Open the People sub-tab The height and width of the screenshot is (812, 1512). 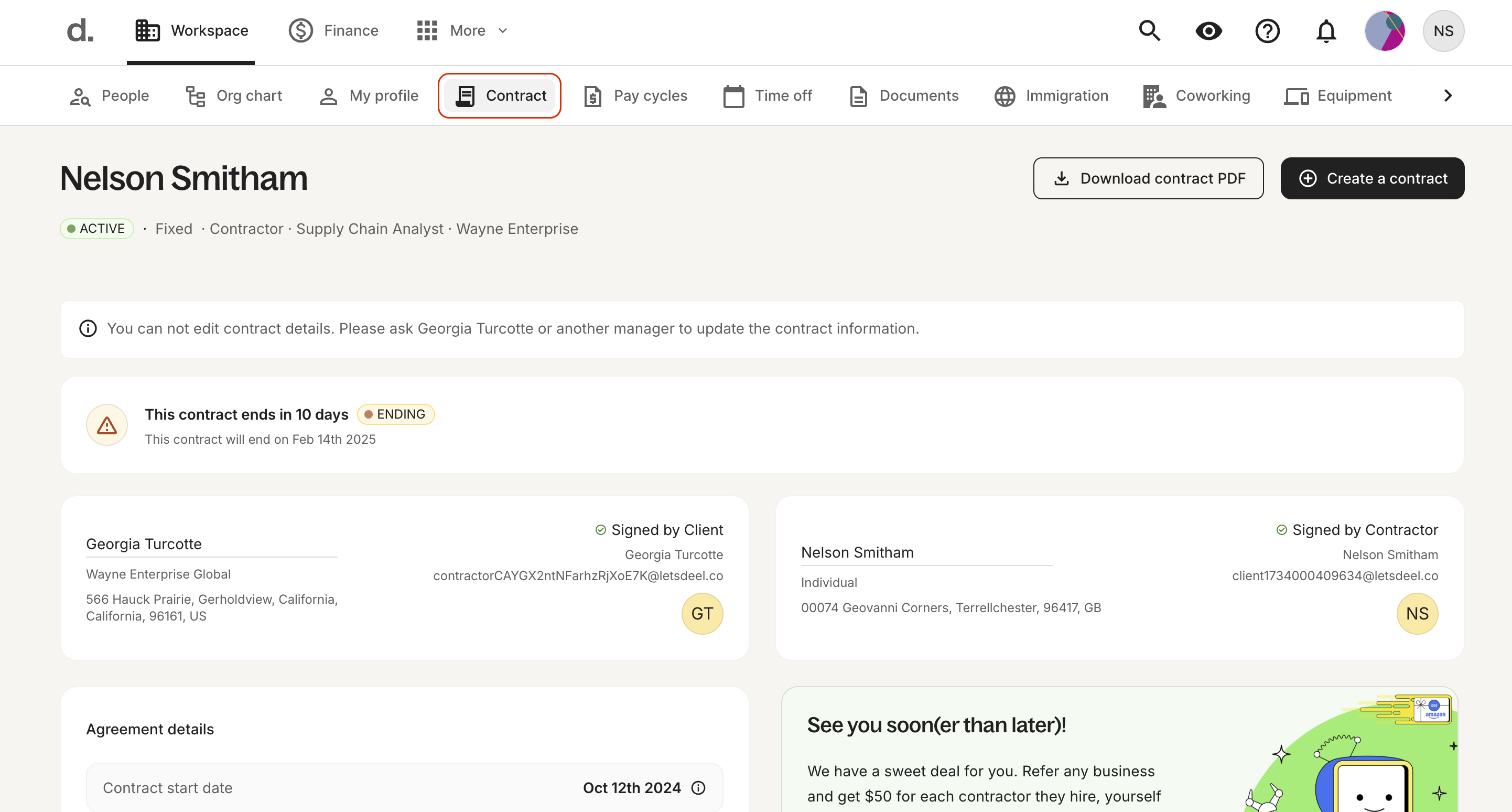tap(109, 95)
